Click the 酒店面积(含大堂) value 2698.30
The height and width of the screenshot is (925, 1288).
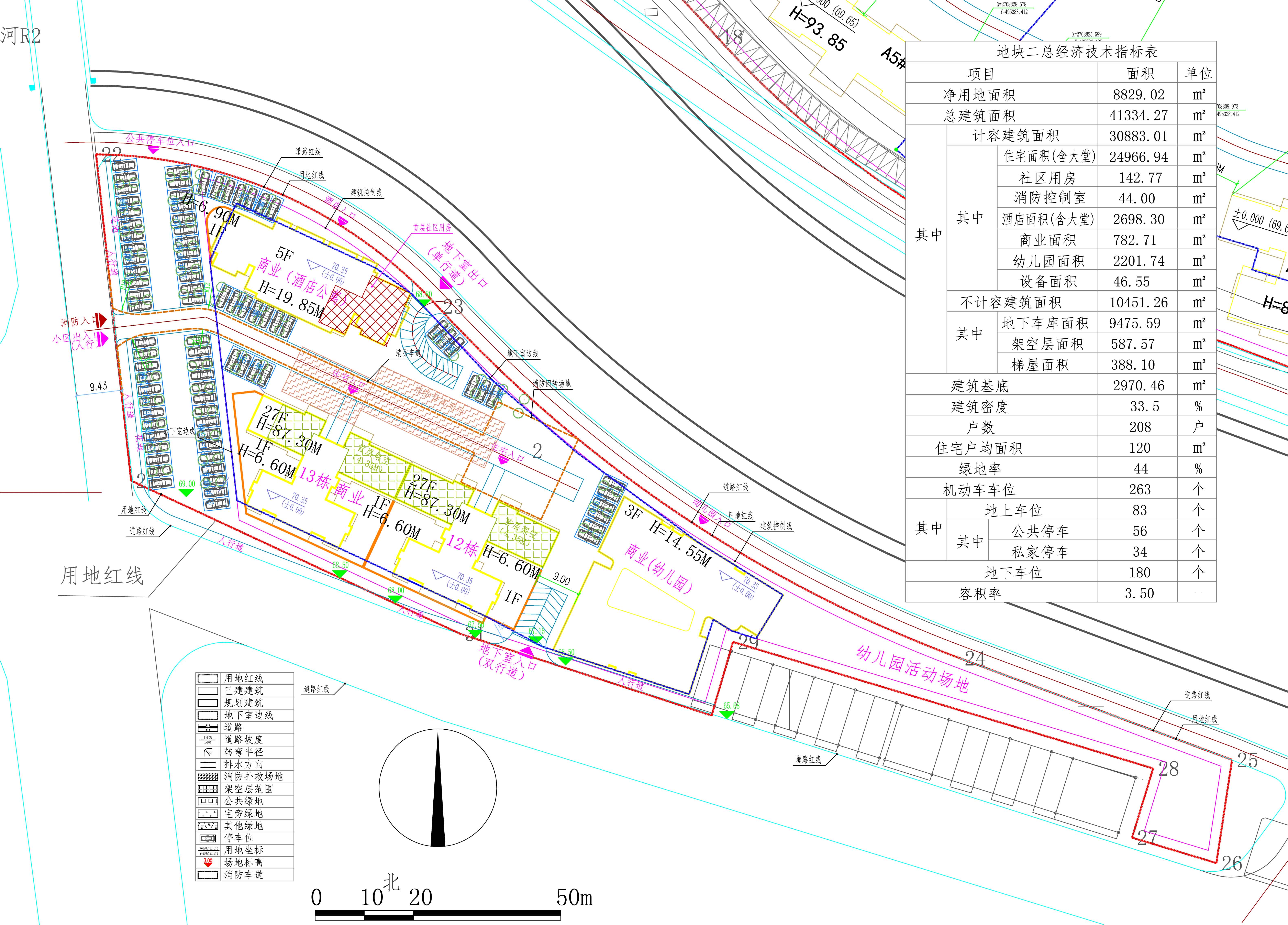pos(1139,219)
